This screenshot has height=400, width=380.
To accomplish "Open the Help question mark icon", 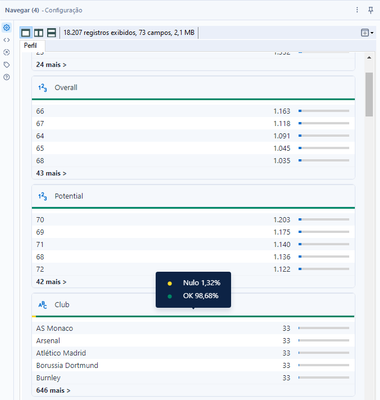I will [x=6, y=77].
